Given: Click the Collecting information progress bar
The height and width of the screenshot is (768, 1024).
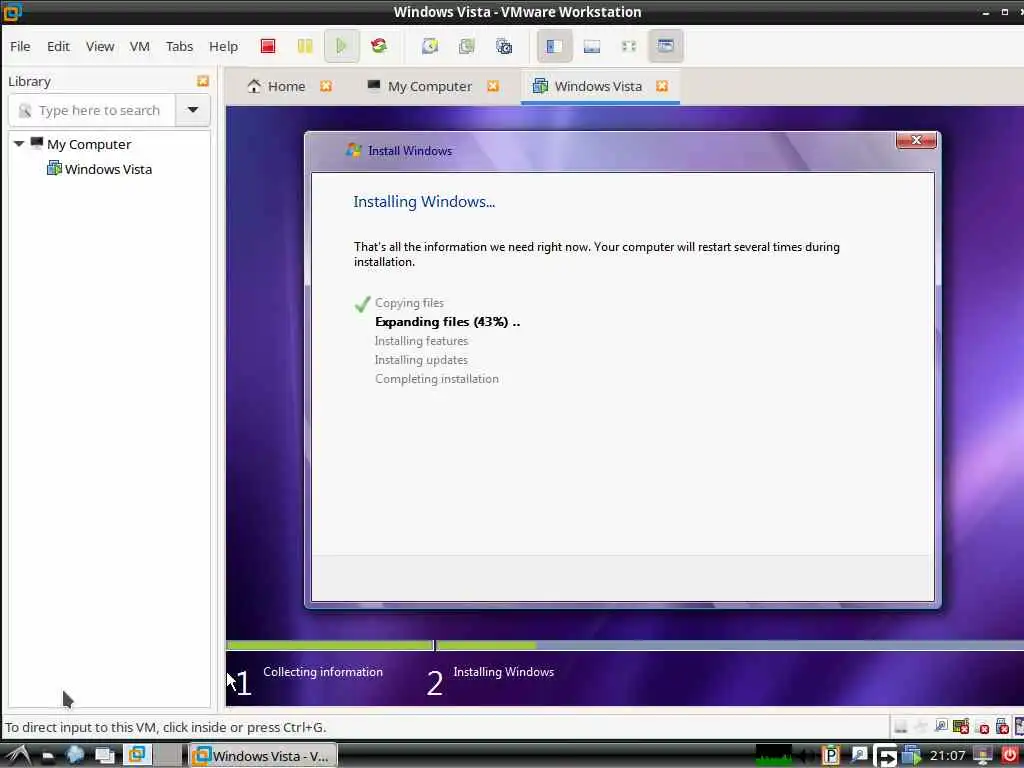Looking at the screenshot, I should (x=330, y=645).
